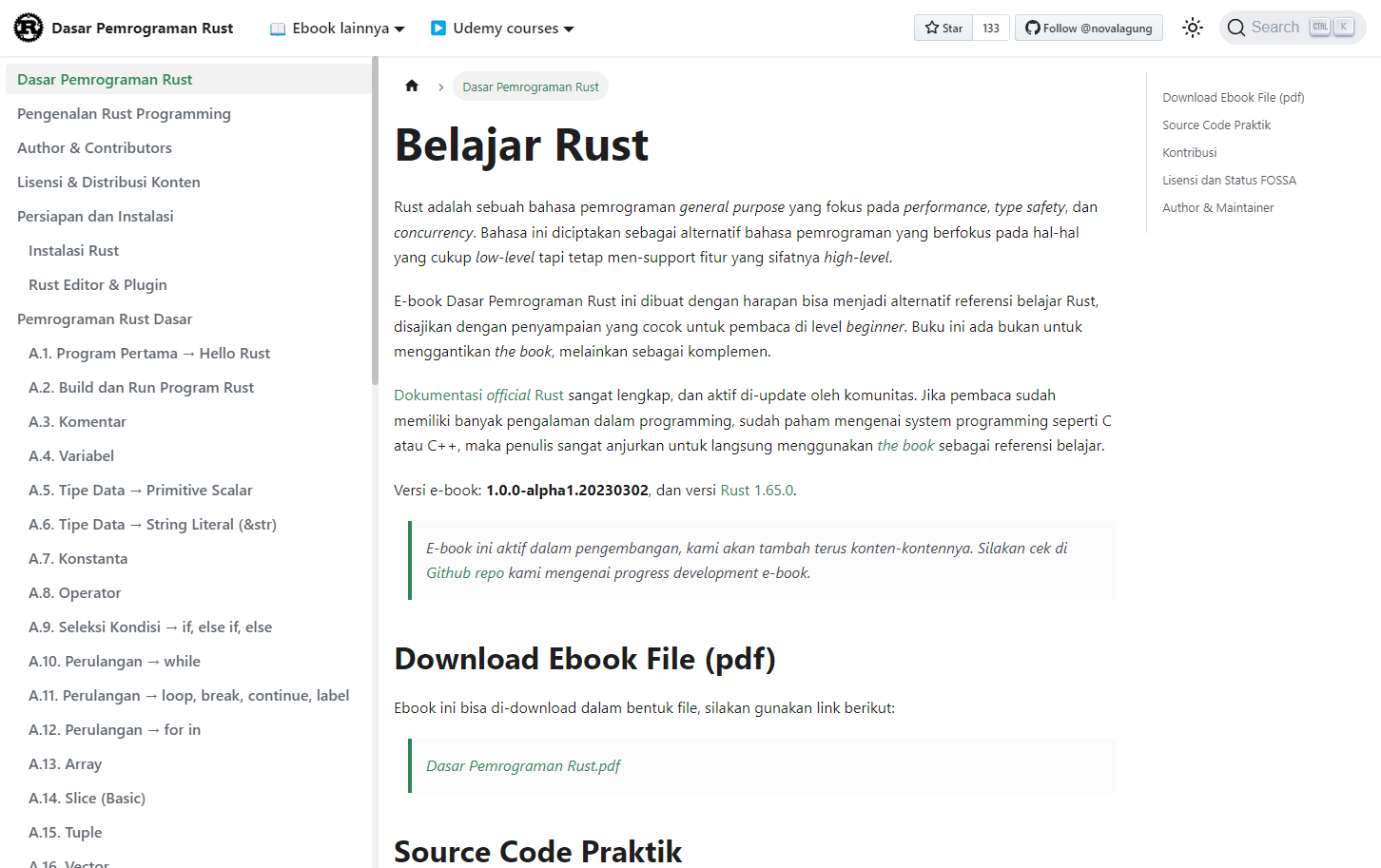This screenshot has height=868, width=1381.
Task: Click 'the book' link in third paragraph
Action: coord(905,446)
